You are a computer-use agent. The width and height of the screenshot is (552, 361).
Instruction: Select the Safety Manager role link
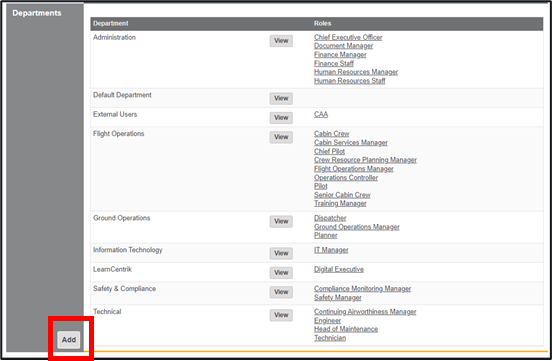[x=338, y=298]
